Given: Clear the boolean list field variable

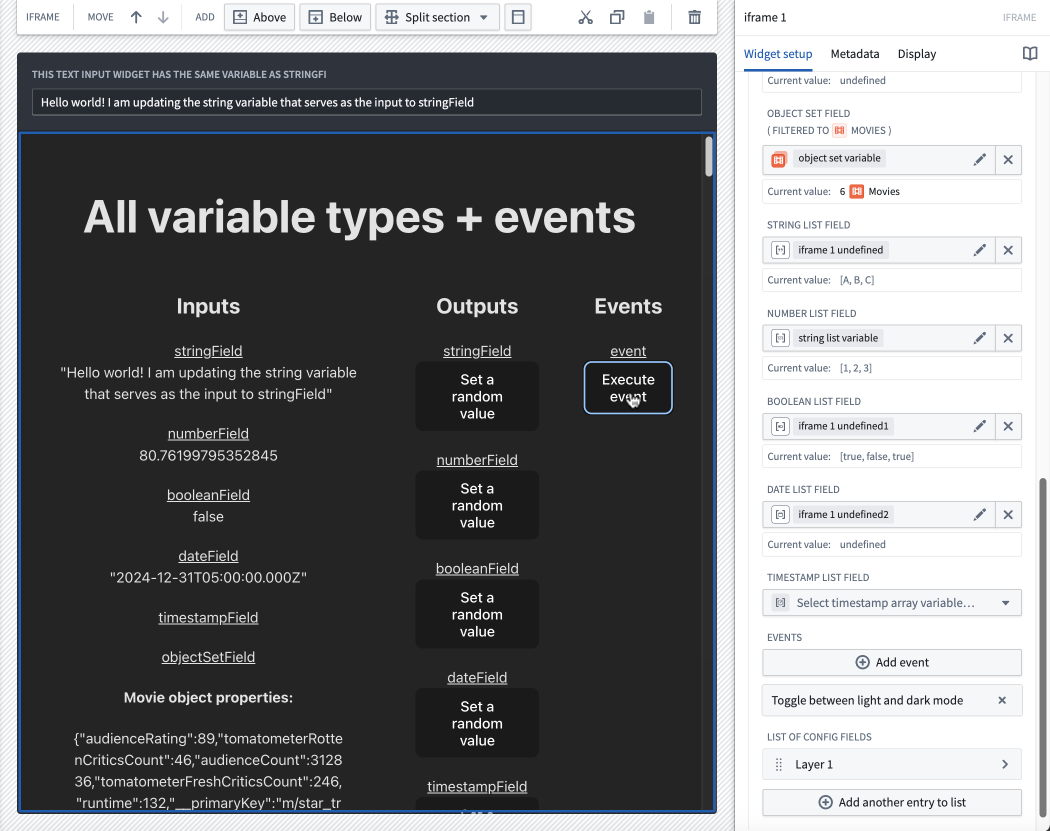Looking at the screenshot, I should pyautogui.click(x=1008, y=425).
